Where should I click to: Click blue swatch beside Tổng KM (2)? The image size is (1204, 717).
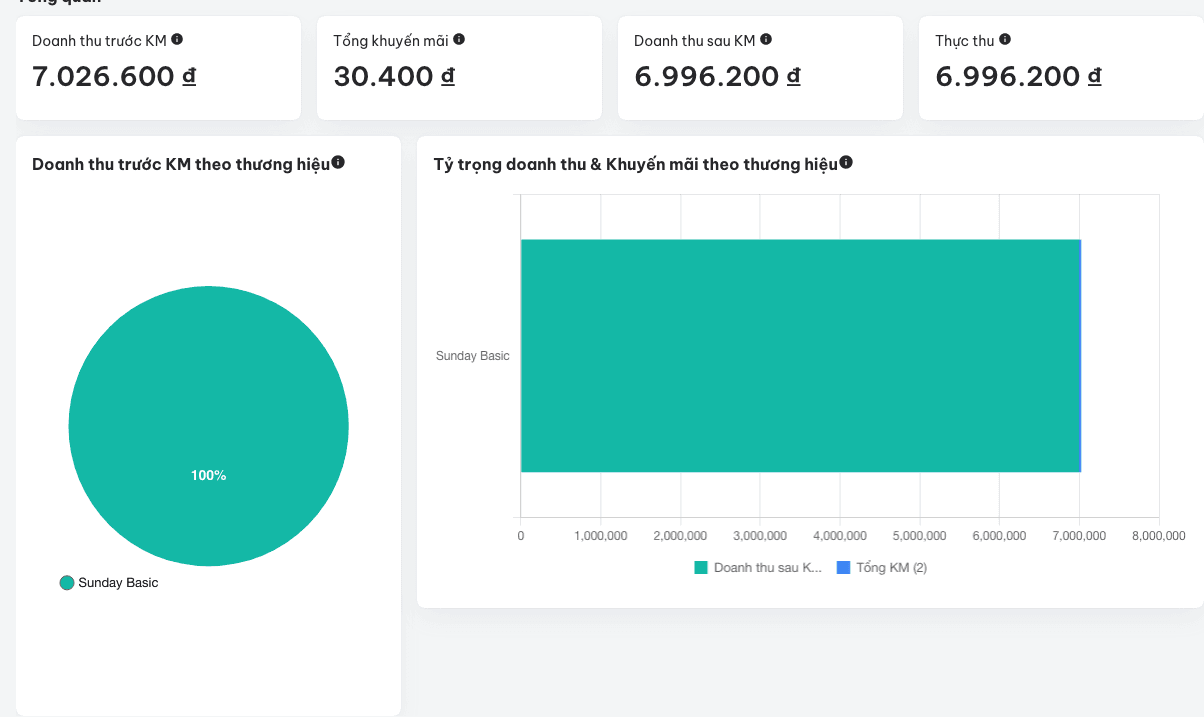point(843,568)
